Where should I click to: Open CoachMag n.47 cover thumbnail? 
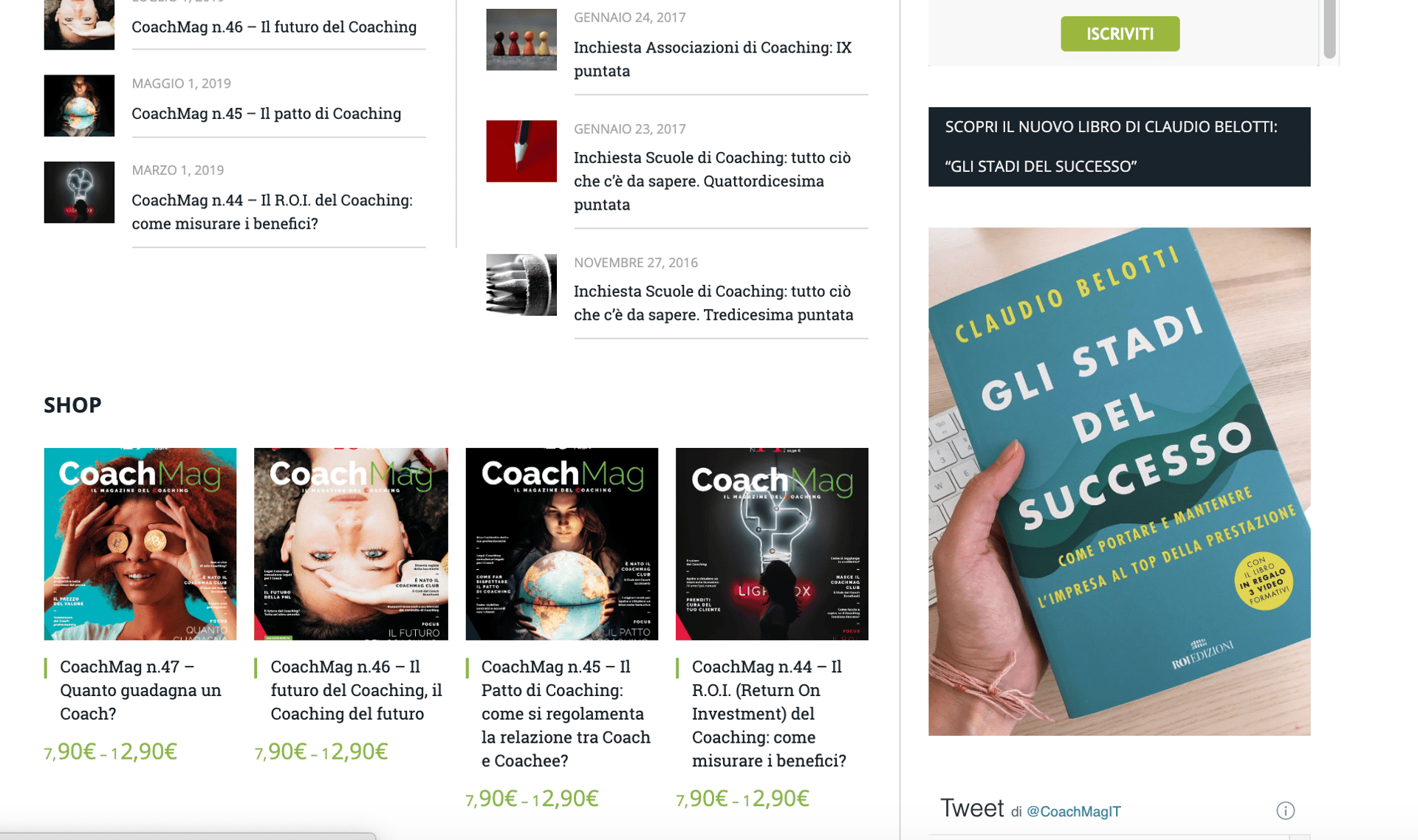pyautogui.click(x=140, y=544)
